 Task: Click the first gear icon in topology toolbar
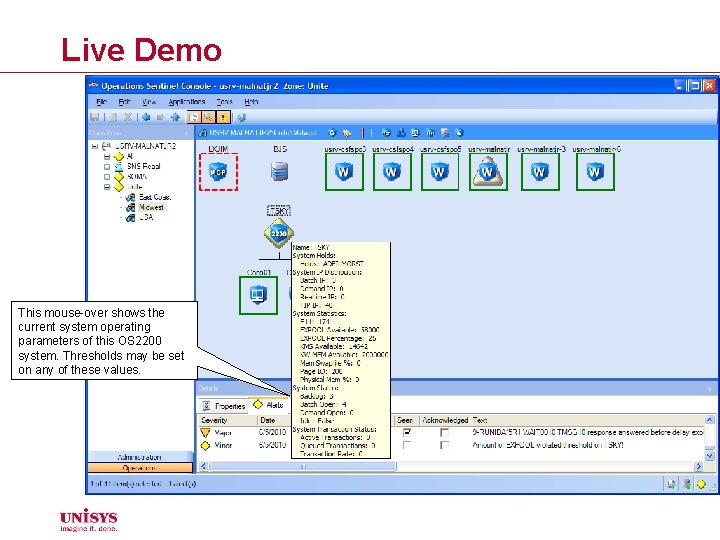coord(332,133)
